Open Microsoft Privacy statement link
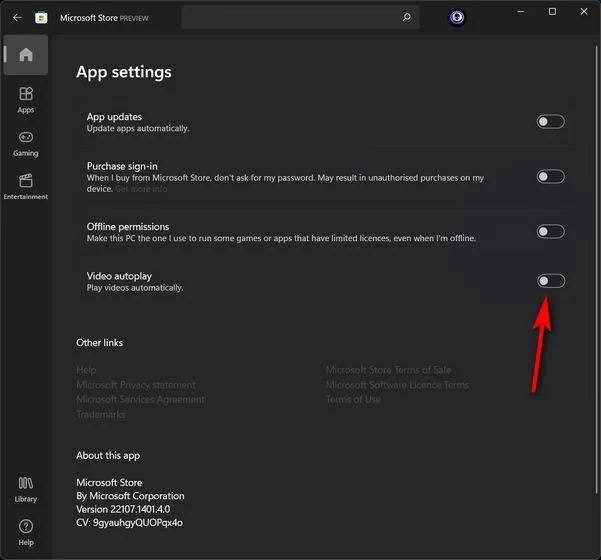This screenshot has width=601, height=560. point(136,384)
